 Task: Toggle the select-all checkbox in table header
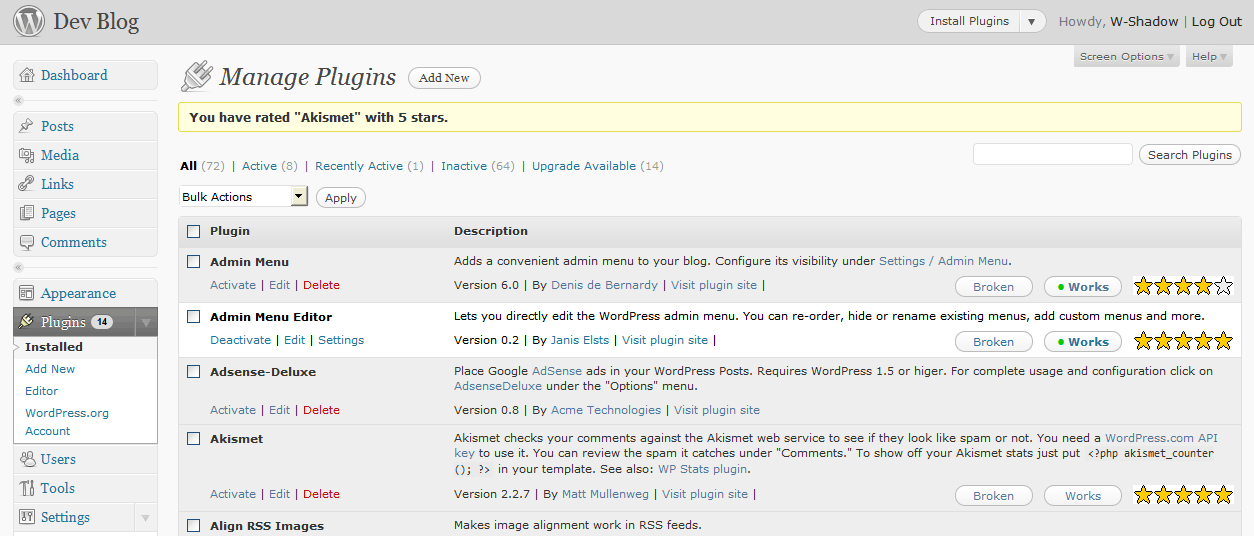(194, 232)
